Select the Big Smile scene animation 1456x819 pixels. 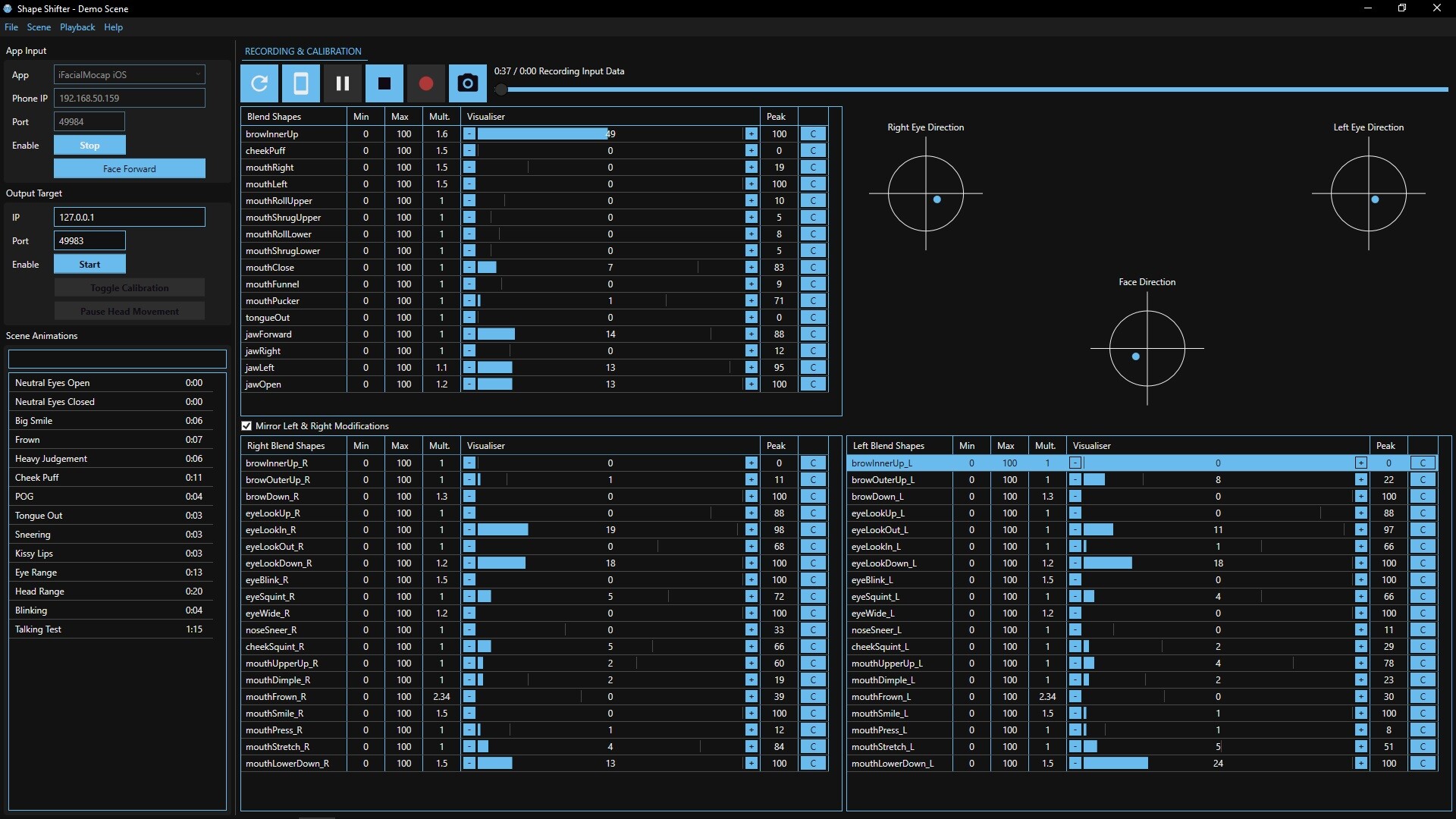pos(110,420)
